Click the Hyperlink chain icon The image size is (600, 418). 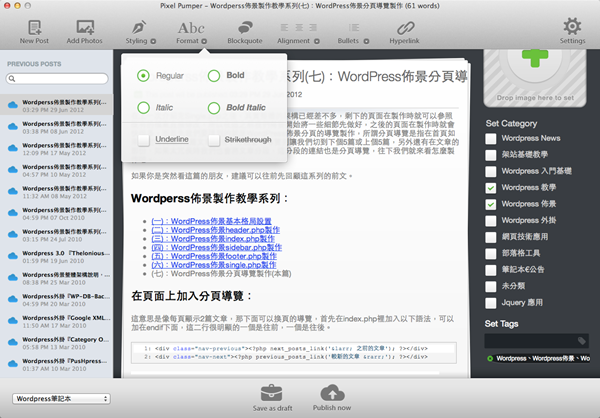[405, 28]
